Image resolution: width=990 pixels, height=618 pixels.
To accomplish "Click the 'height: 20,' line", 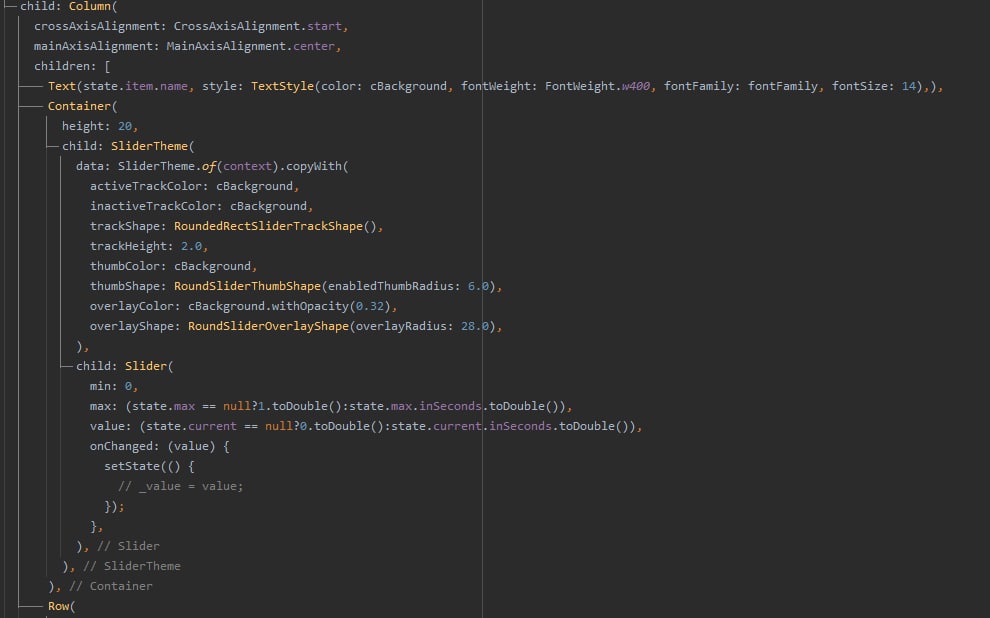I will click(100, 126).
